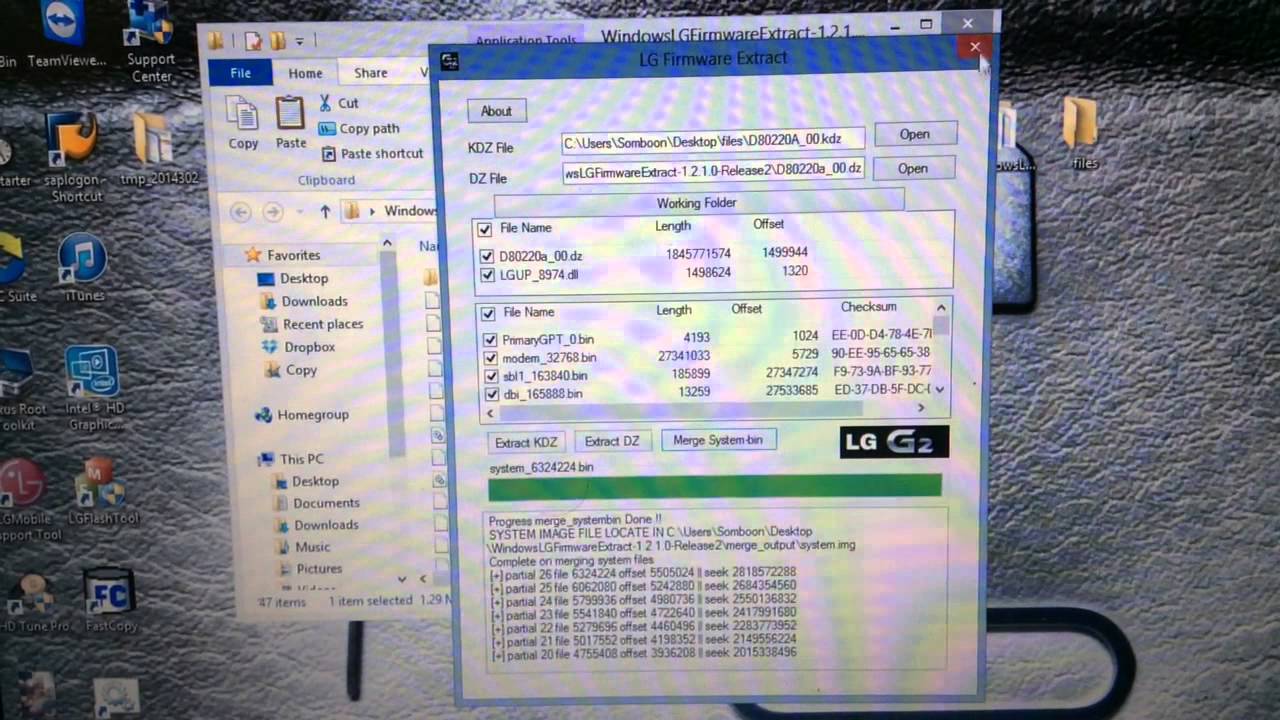1280x720 pixels.
Task: Select the TeamViewer desktop shortcut
Action: (65, 24)
